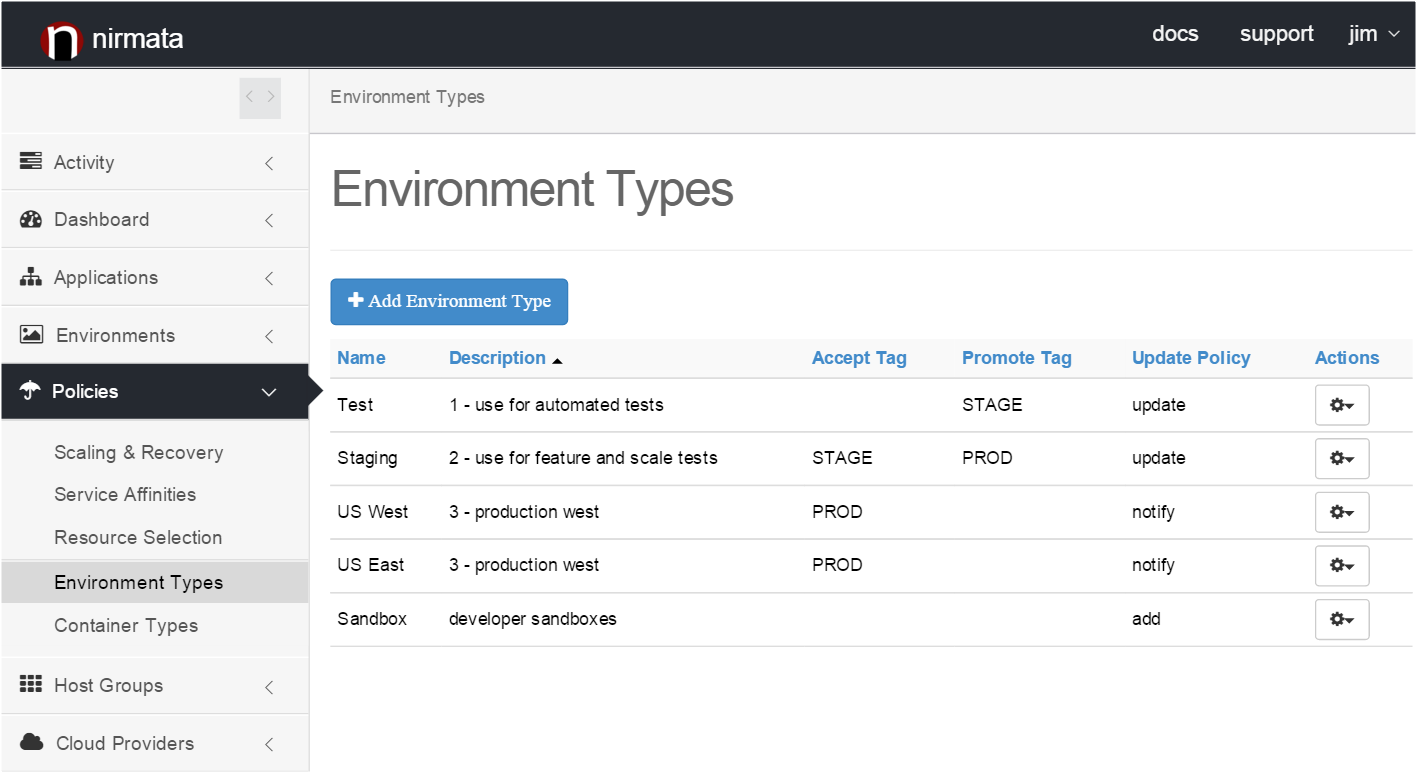Expand the Host Groups chevron

269,686
